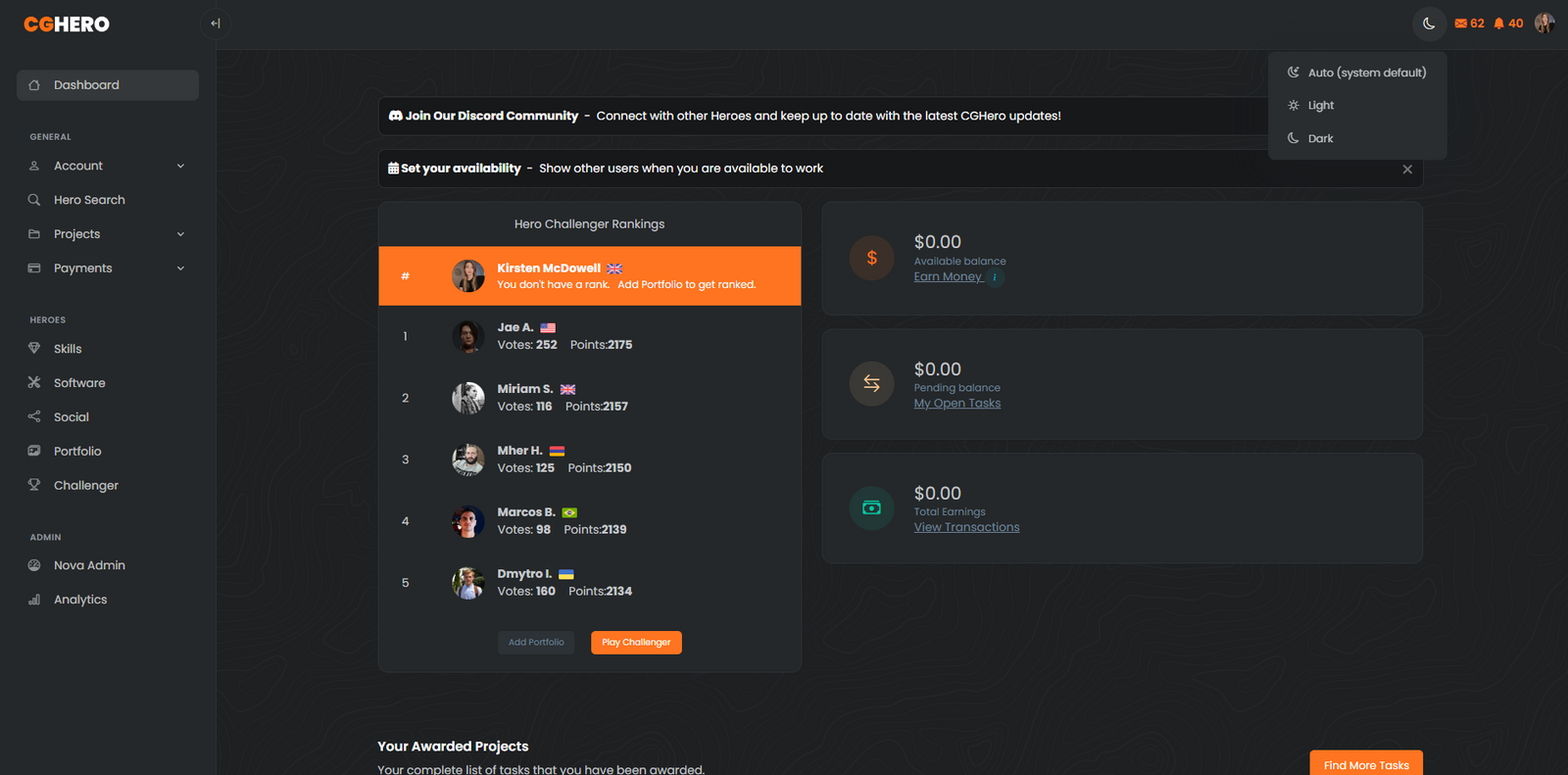Dismiss the Set your availability banner
Screen dimensions: 1568x775
pos(1407,170)
